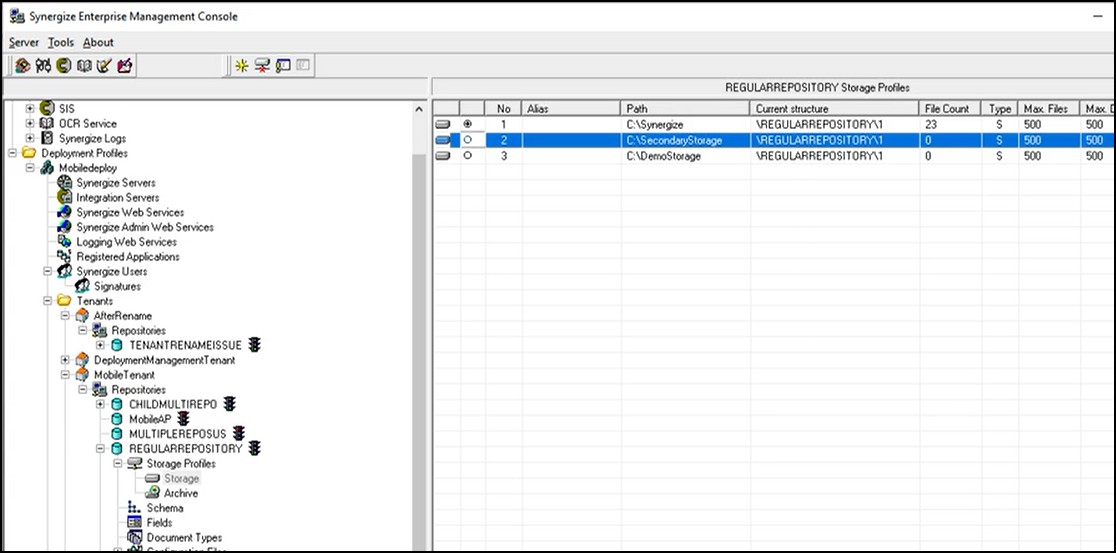
Task: Select the radio button for C:\Synergize storage
Action: [x=468, y=124]
